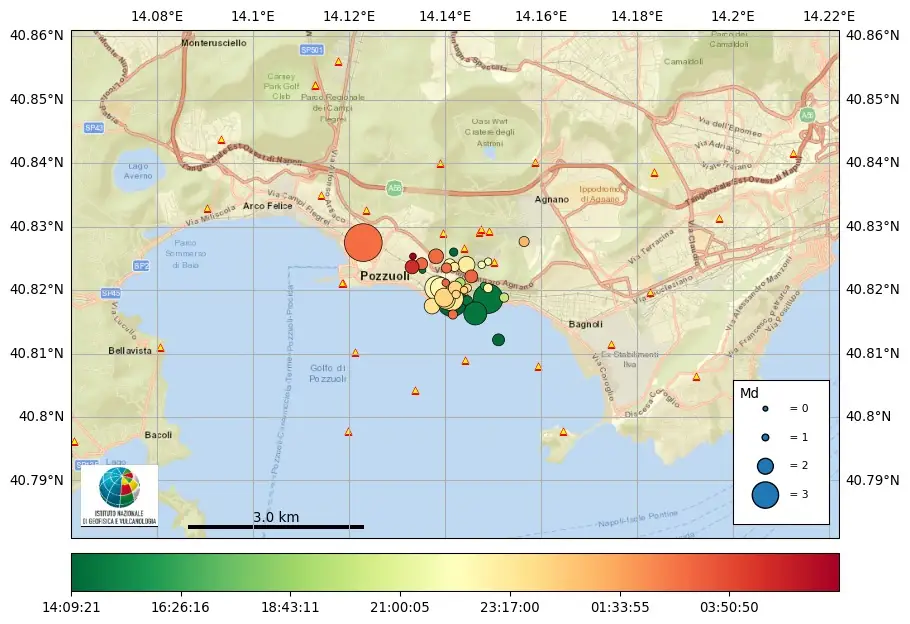This screenshot has width=910, height=624.
Task: Click the 21:00:05 colorbar tick label
Action: coord(400,608)
